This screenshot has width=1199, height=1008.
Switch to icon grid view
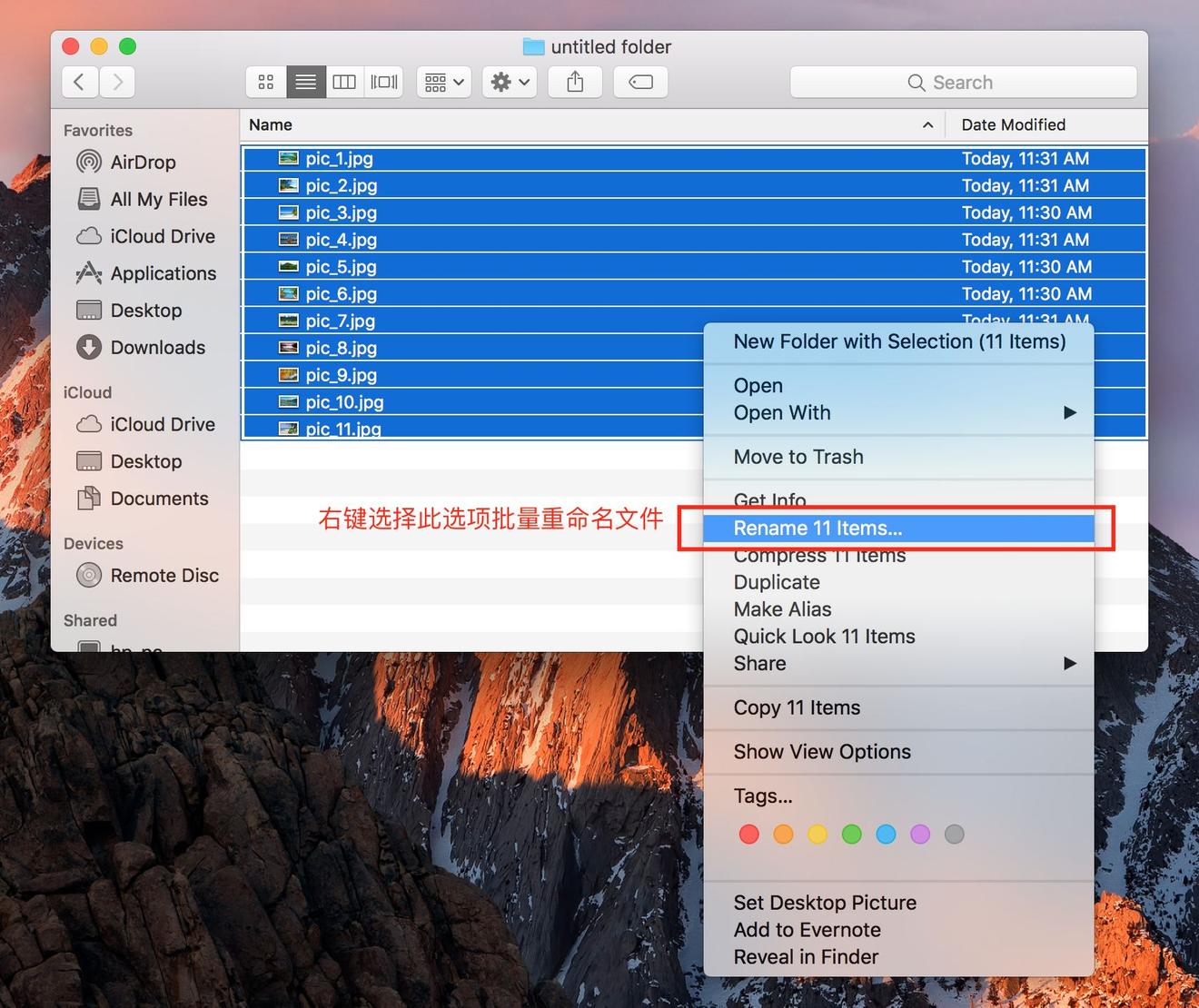265,82
